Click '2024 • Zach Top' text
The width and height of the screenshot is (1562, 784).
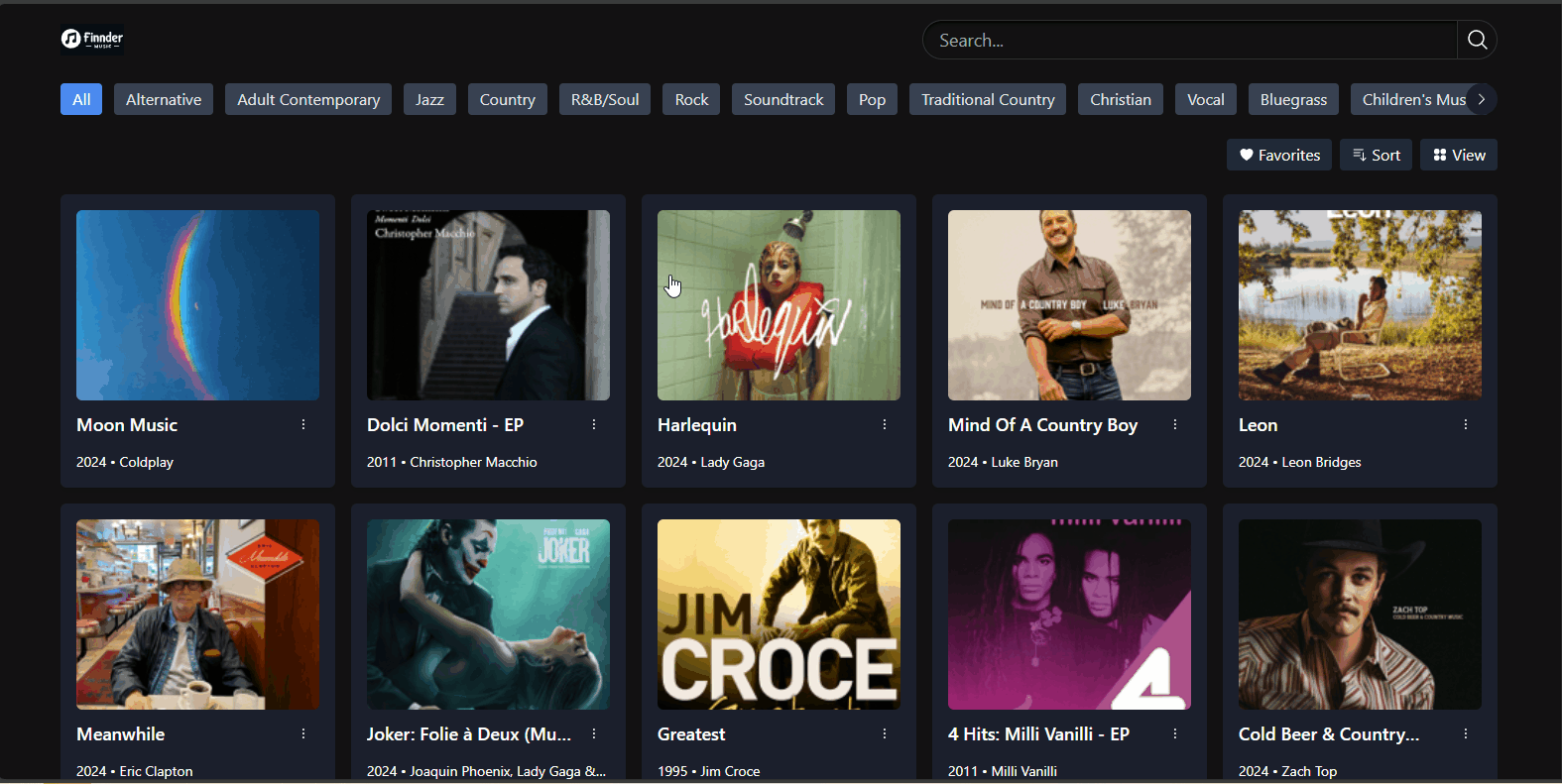click(x=1287, y=771)
